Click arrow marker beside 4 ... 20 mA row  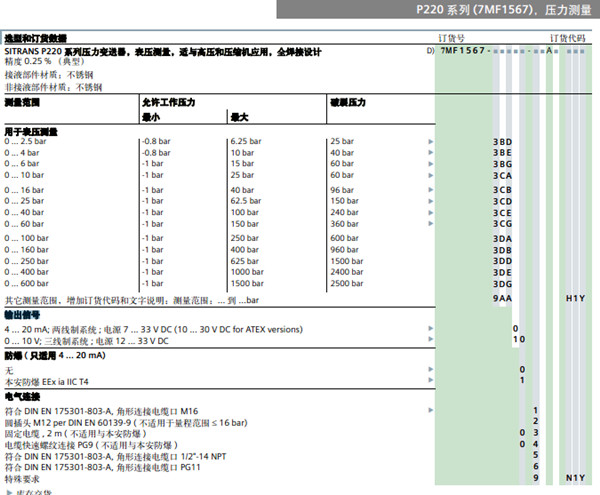pyautogui.click(x=431, y=328)
